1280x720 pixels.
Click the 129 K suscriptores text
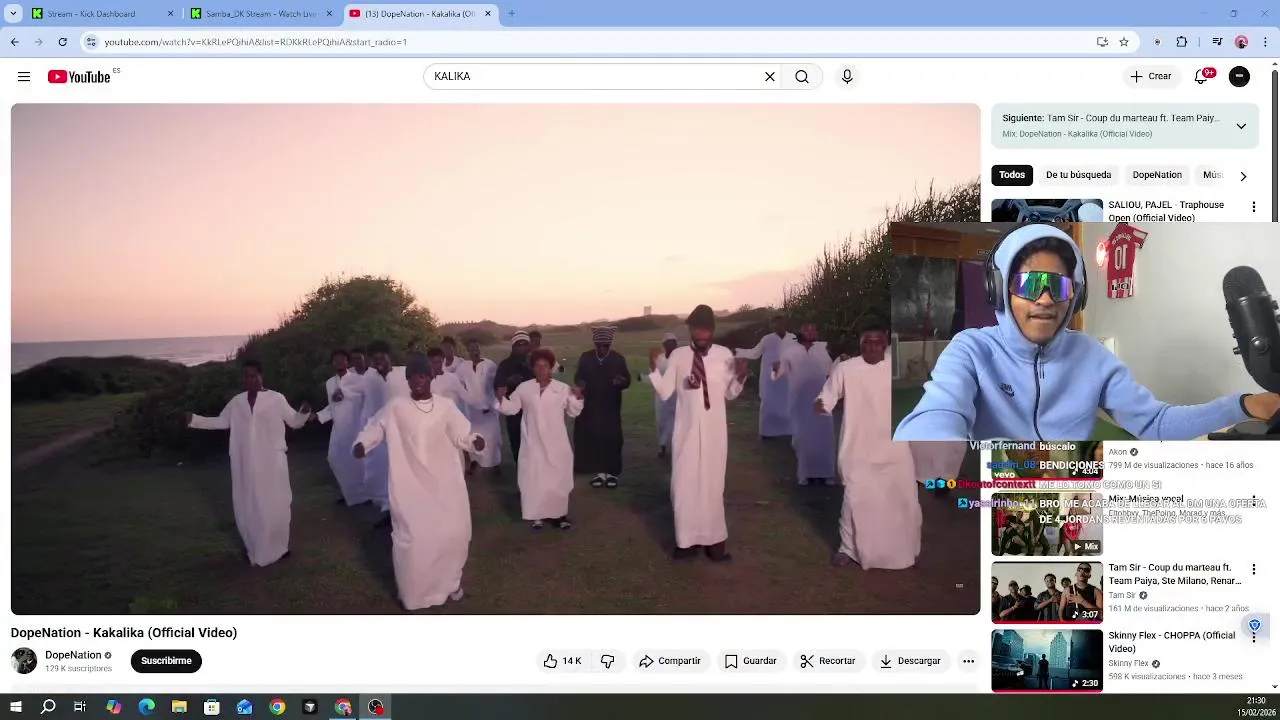pyautogui.click(x=78, y=668)
